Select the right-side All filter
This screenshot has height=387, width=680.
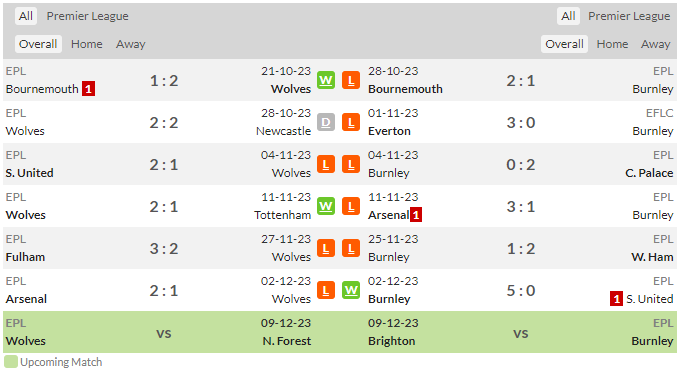tap(568, 16)
